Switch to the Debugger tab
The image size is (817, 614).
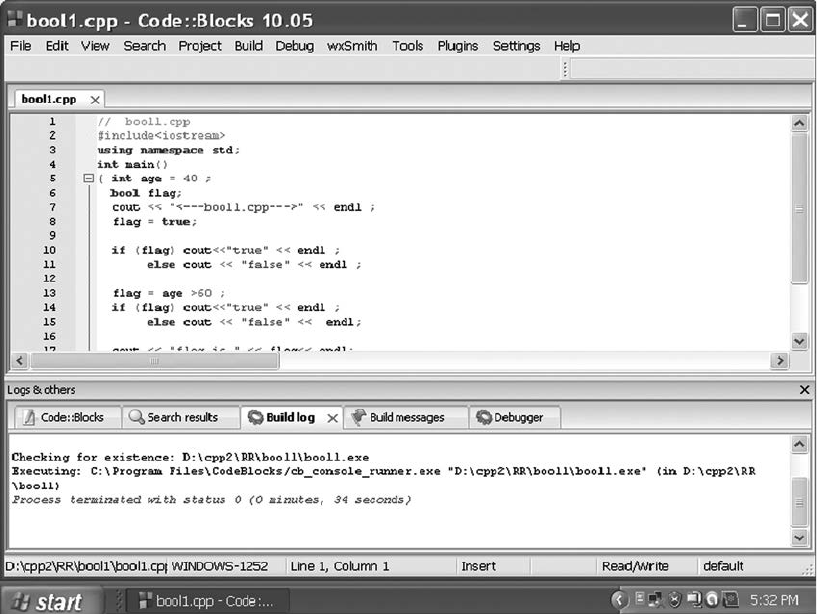pyautogui.click(x=515, y=417)
